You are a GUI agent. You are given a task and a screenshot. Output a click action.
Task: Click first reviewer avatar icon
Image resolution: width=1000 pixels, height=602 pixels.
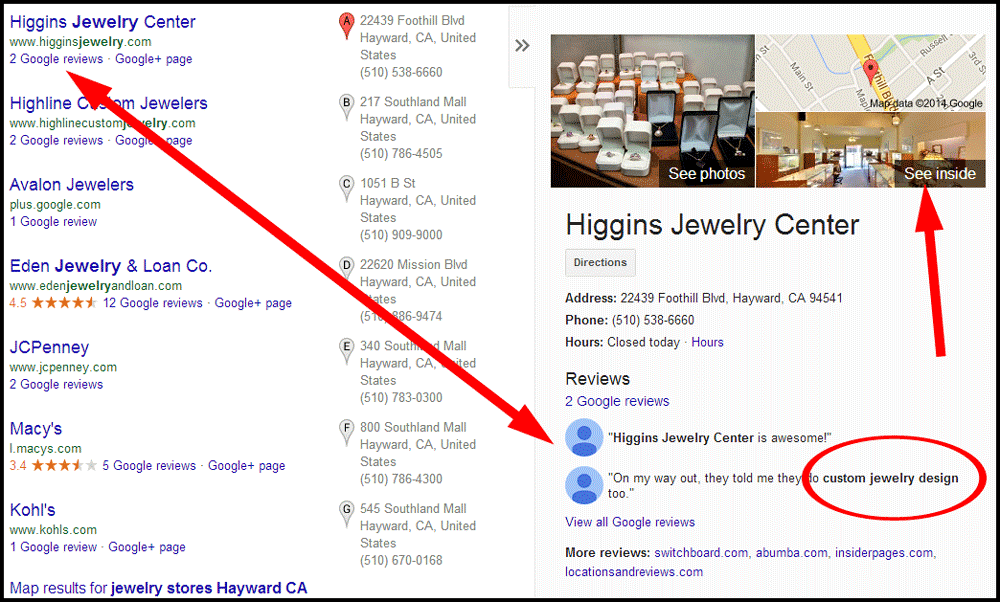click(584, 437)
